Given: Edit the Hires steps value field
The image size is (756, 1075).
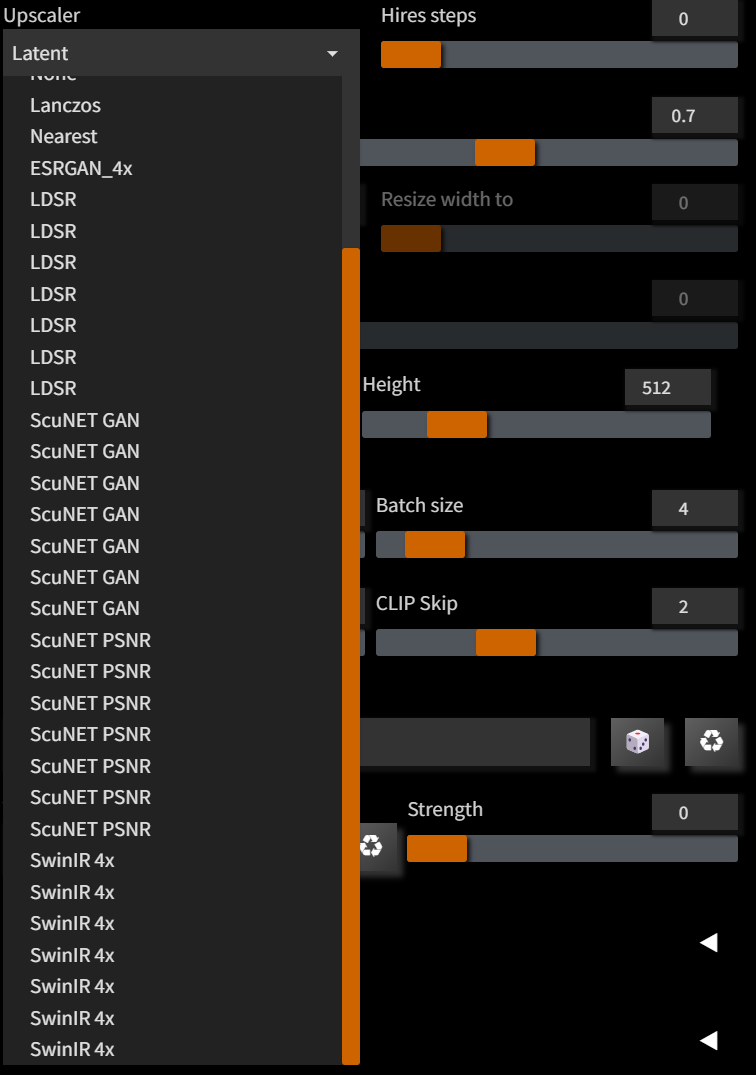Looking at the screenshot, I should click(694, 18).
